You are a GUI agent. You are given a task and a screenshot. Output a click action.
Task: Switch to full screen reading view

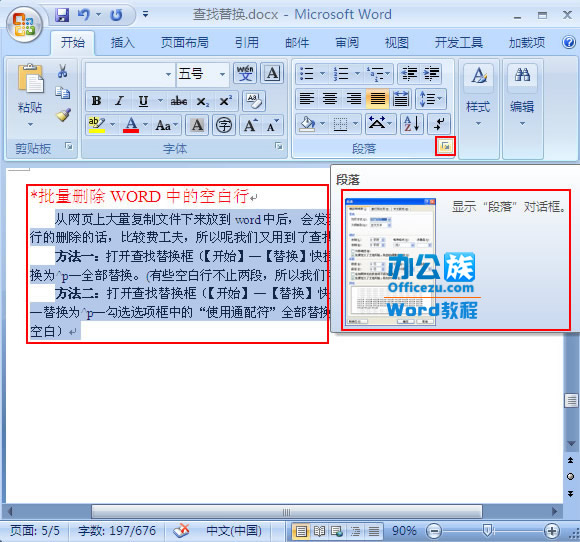click(x=319, y=531)
